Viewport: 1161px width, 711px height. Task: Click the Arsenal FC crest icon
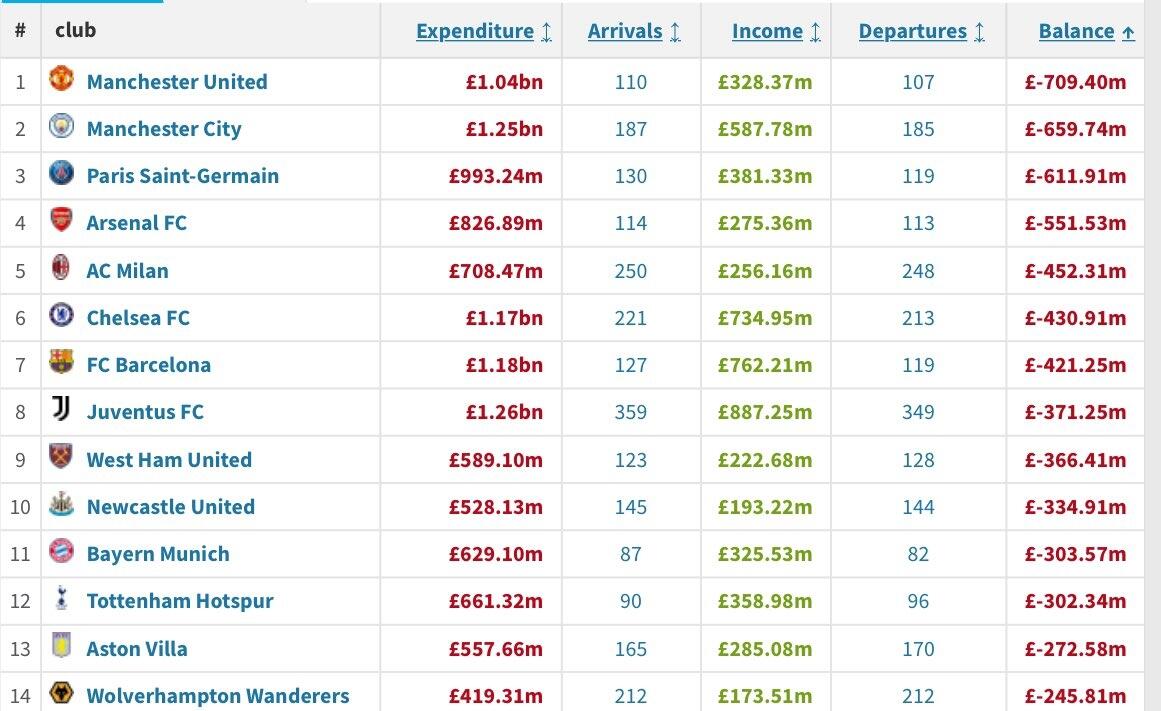point(61,221)
